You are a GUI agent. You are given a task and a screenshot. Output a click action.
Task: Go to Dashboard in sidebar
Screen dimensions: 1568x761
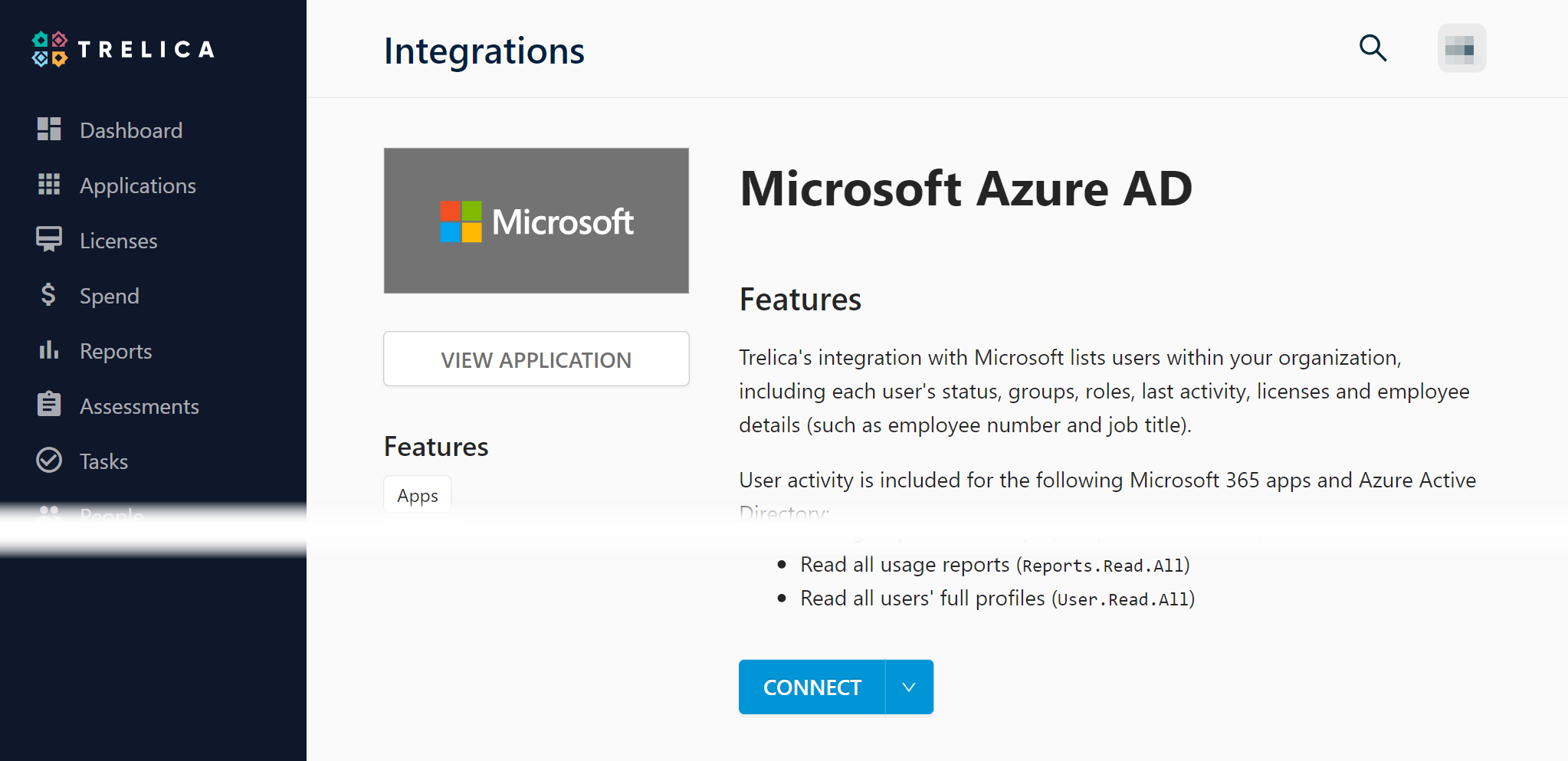click(x=131, y=130)
